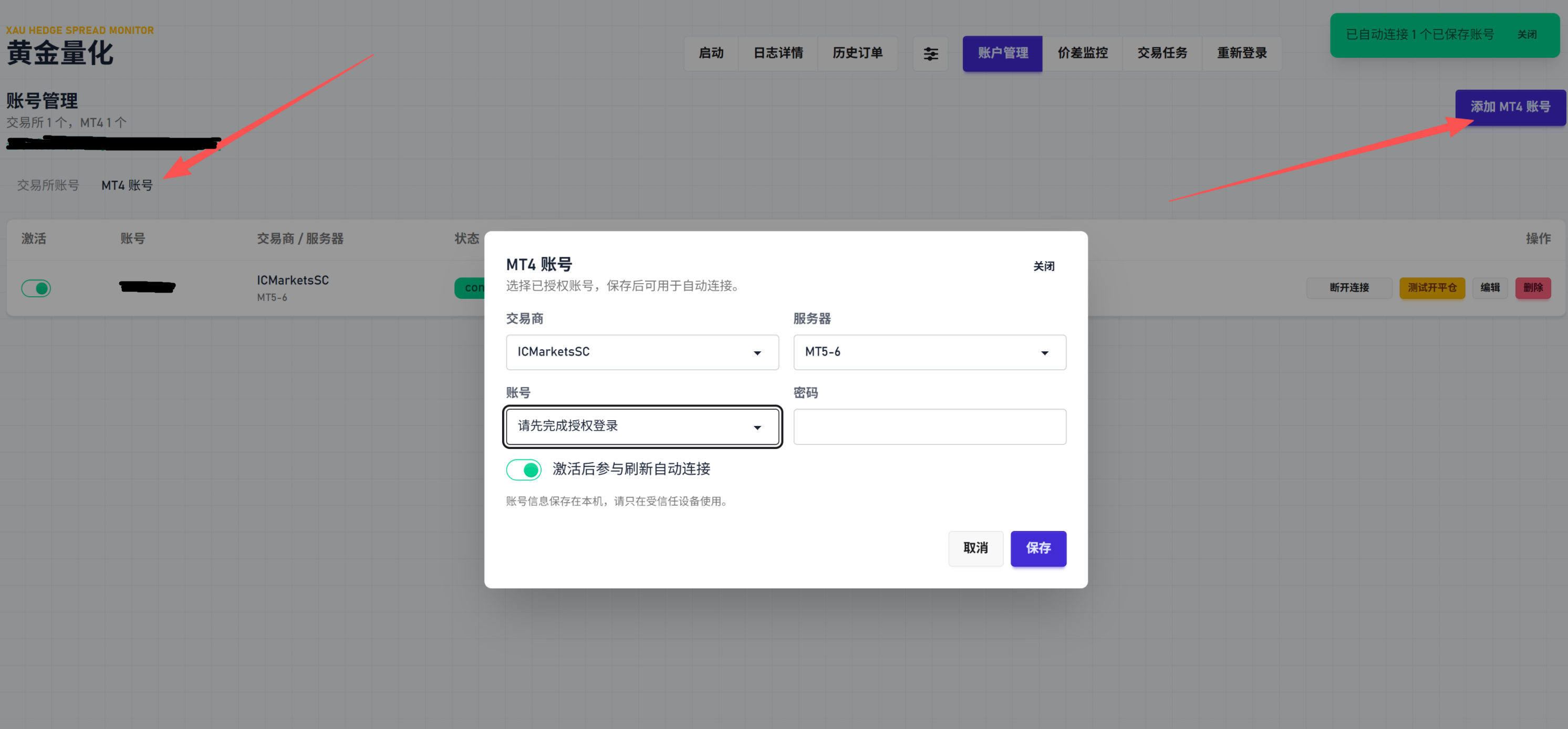Switch to 价差监控
Viewport: 1568px width, 729px height.
point(1082,54)
